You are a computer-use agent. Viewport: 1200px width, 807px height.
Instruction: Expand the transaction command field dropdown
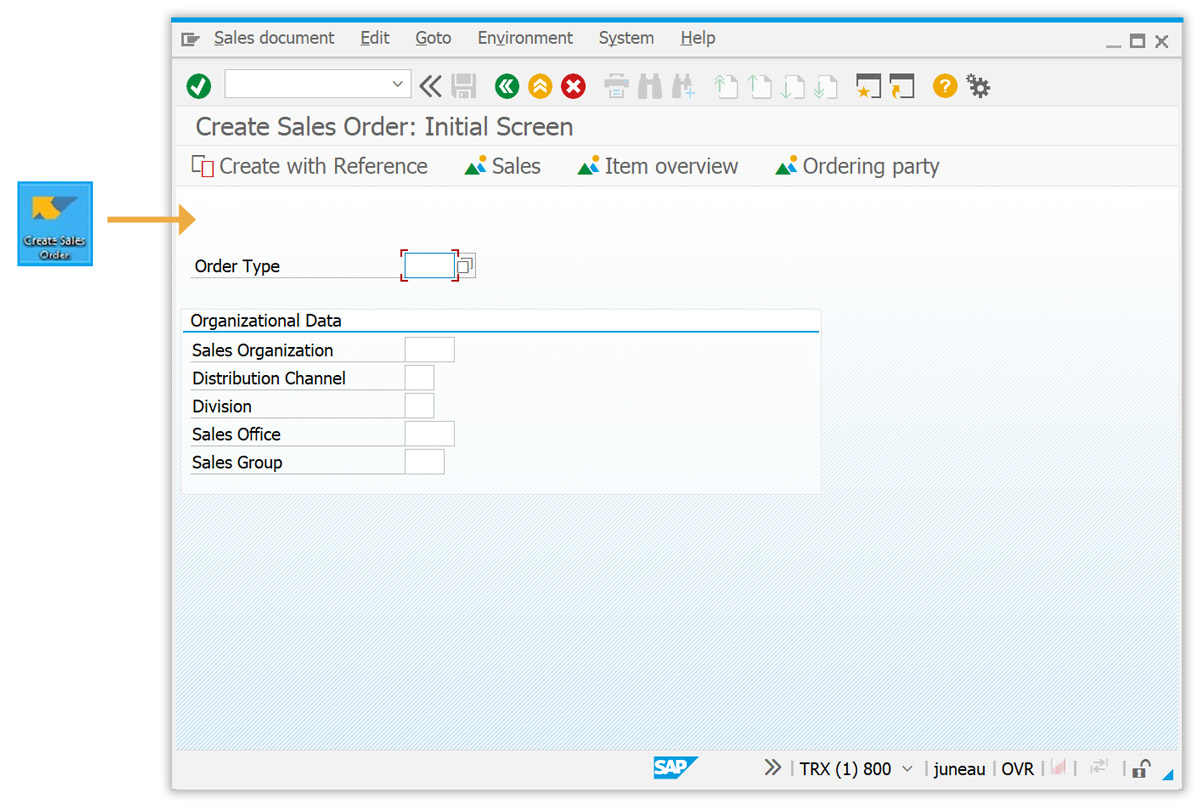[398, 85]
